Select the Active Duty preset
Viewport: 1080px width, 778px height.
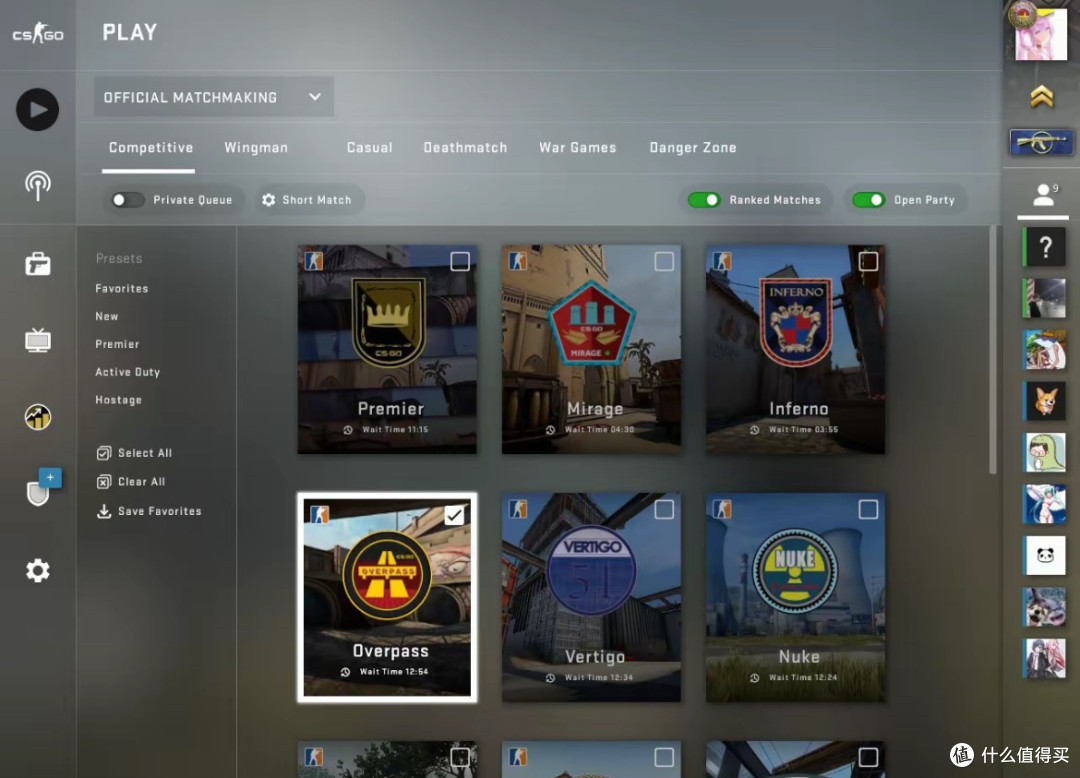point(127,372)
